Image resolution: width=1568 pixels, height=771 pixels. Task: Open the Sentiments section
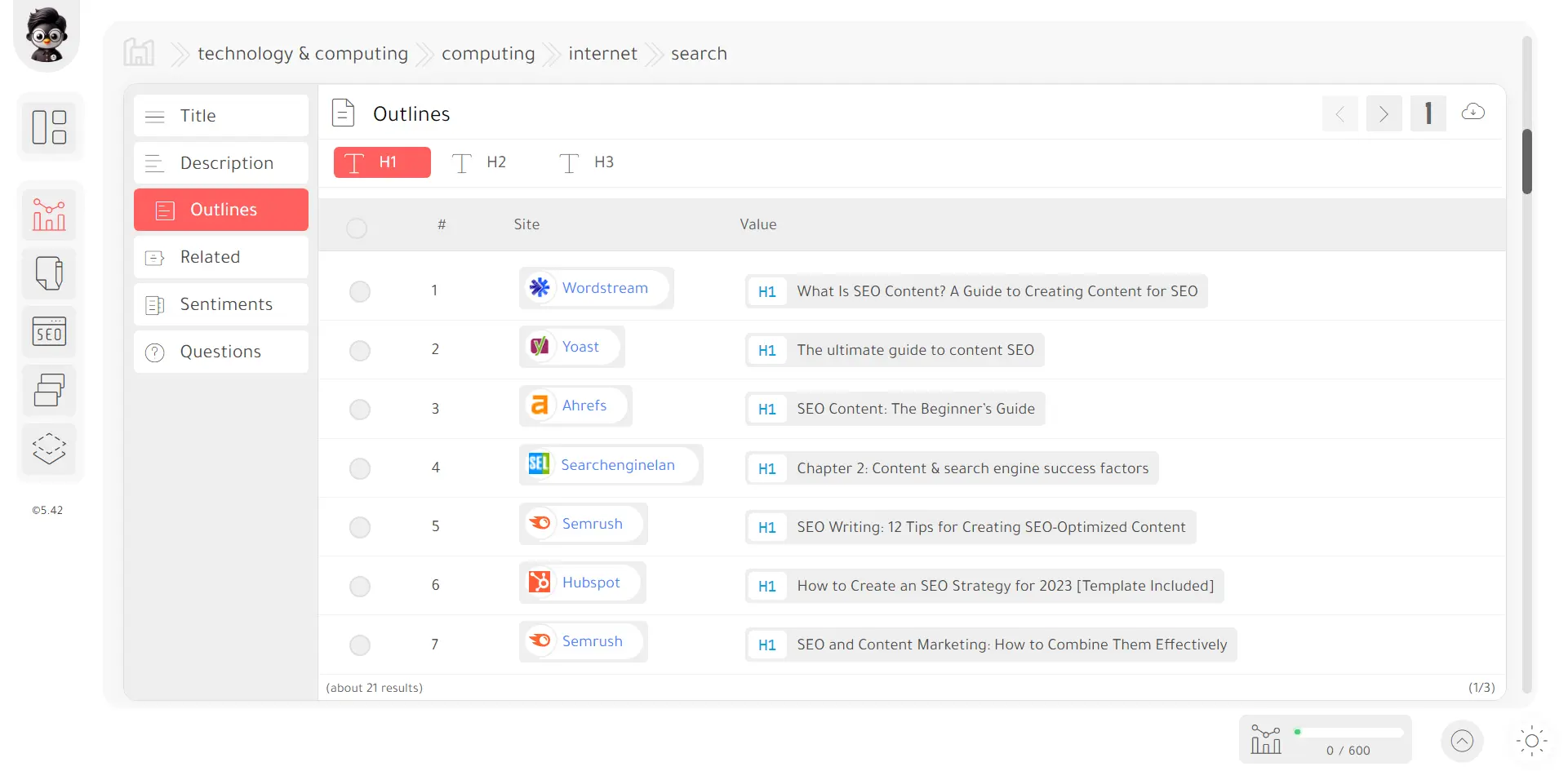click(x=221, y=304)
